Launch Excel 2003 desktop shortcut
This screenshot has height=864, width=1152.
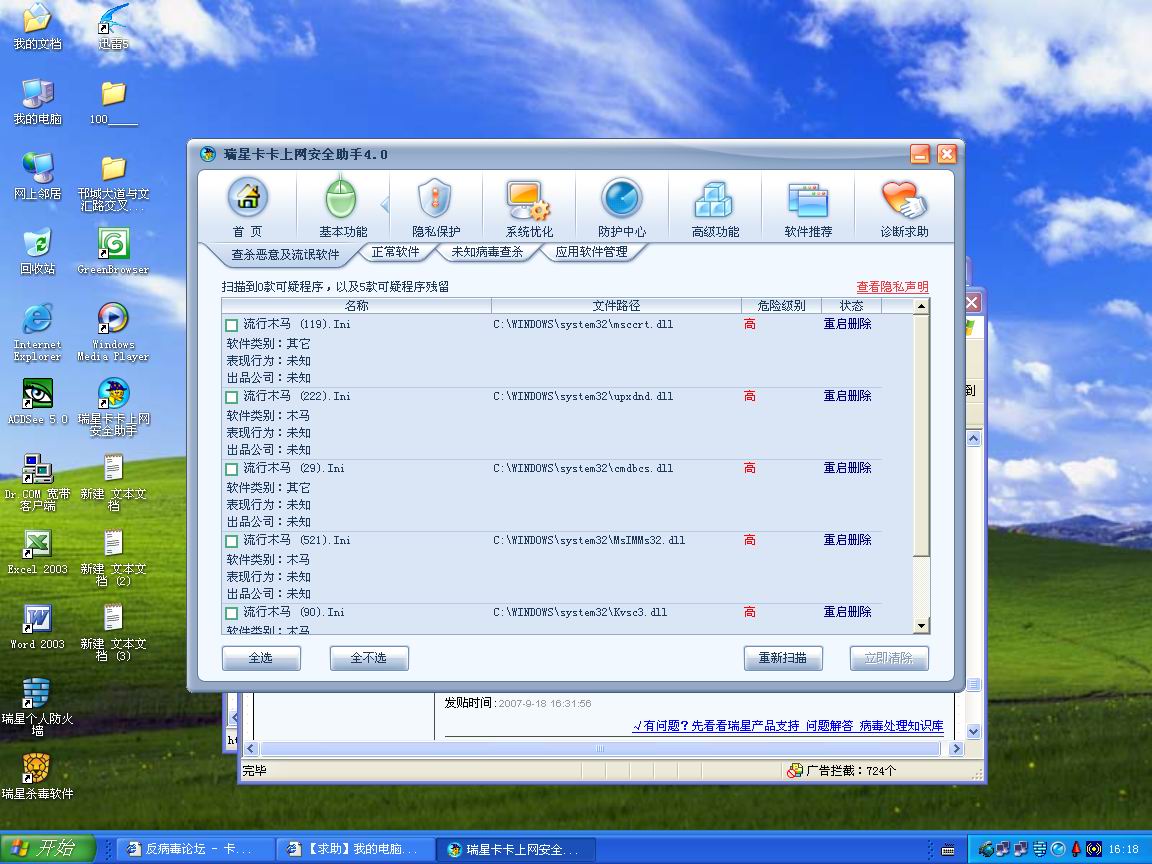pyautogui.click(x=37, y=552)
